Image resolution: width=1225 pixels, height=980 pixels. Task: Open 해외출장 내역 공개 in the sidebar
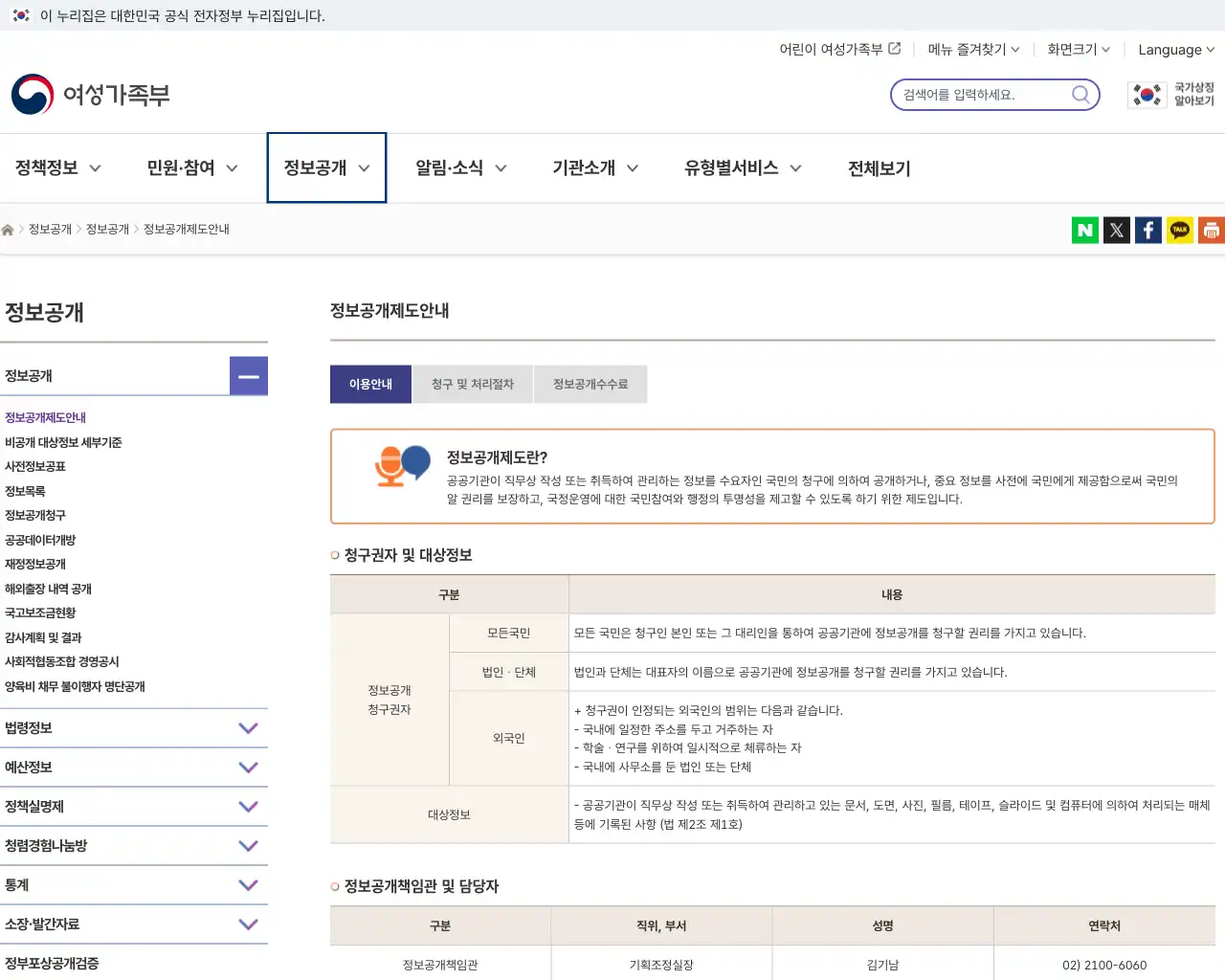[48, 590]
